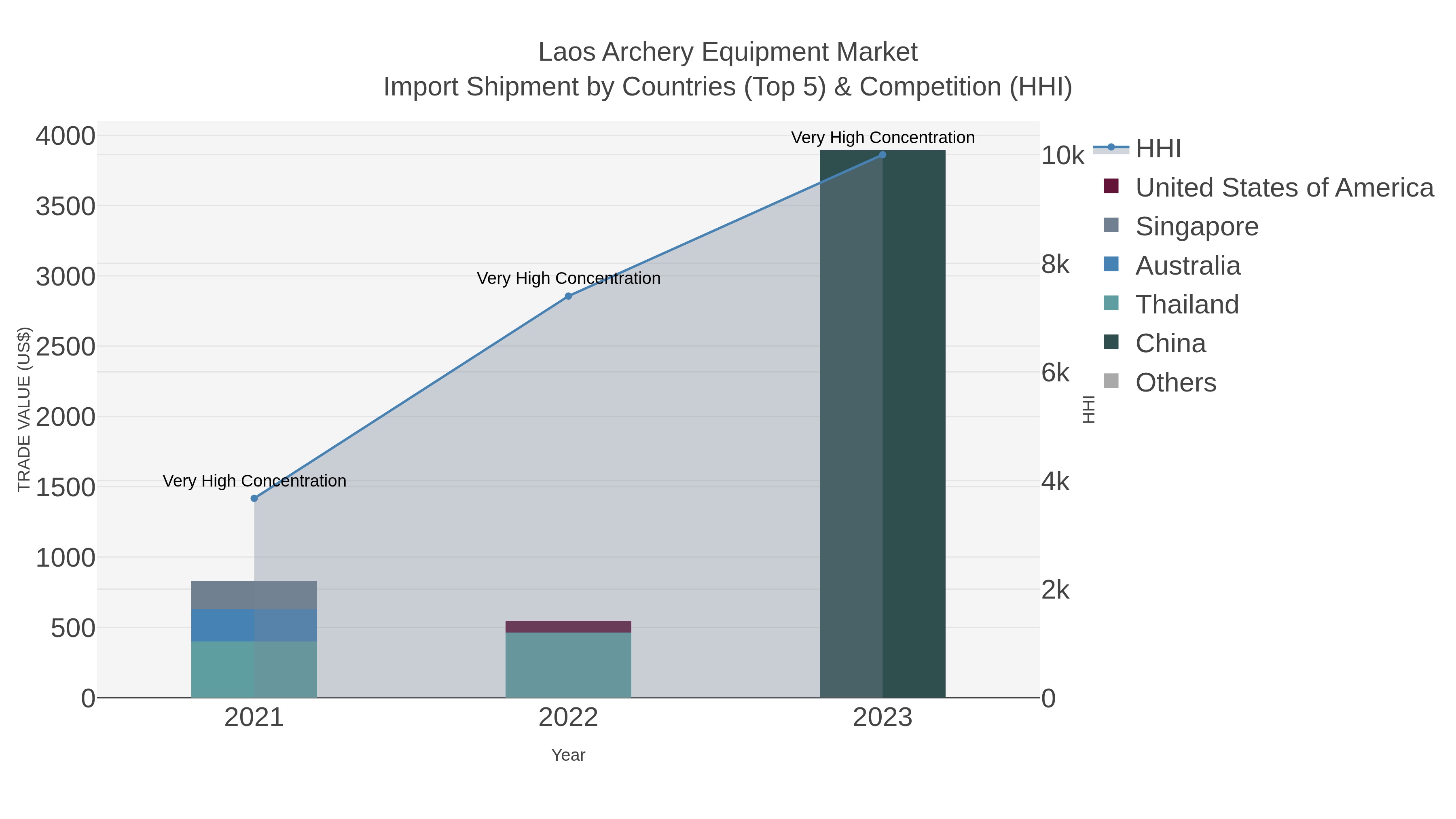Click the 500 left axis tick label
The image size is (1456, 819).
(x=73, y=628)
